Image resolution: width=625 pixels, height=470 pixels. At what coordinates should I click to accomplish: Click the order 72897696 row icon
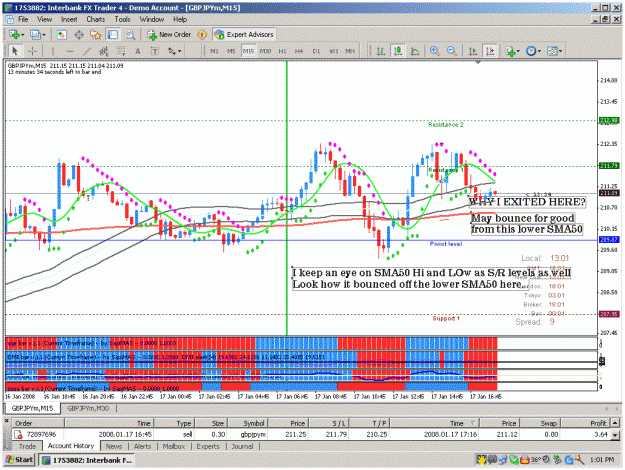coord(18,435)
